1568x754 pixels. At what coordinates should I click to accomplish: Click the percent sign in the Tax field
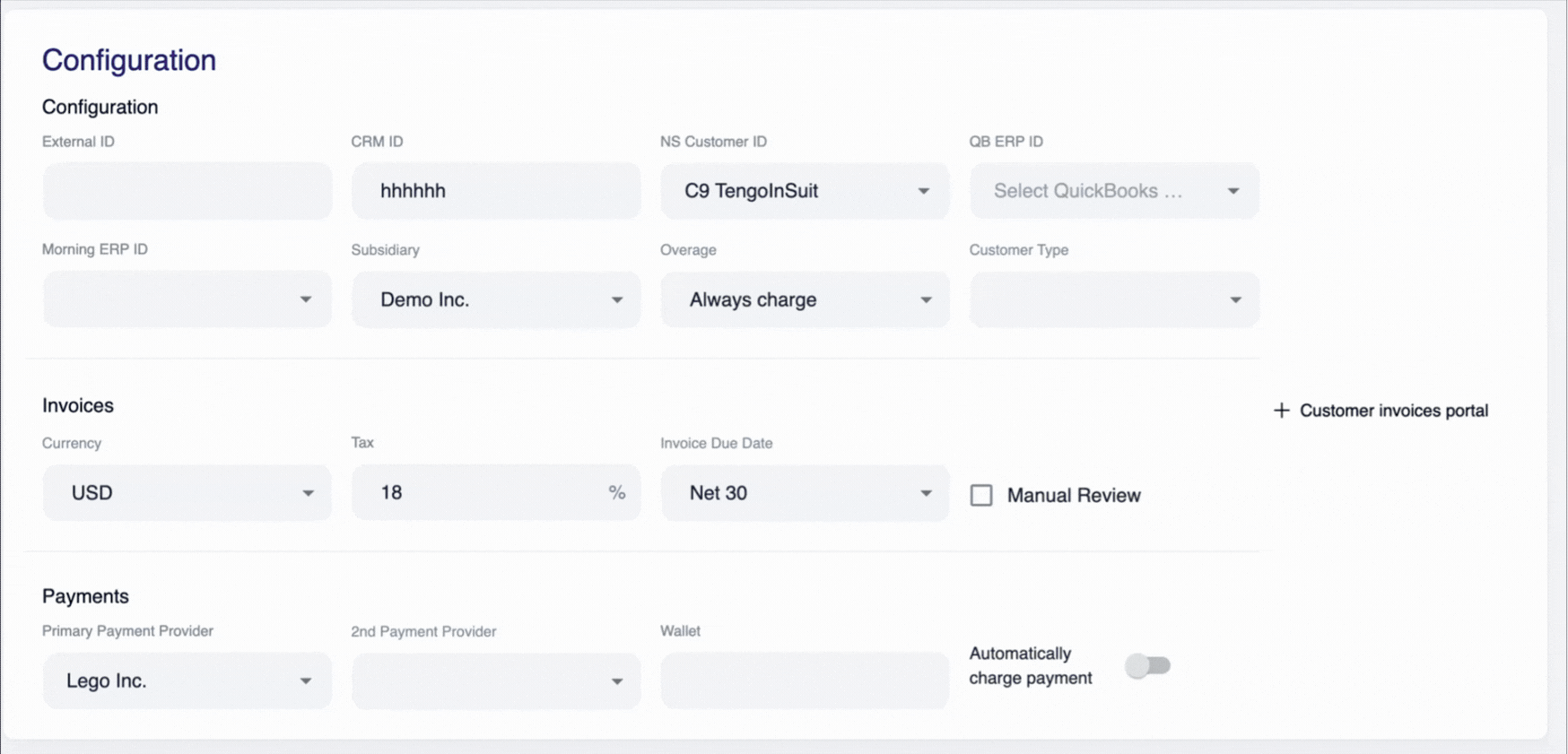tap(617, 492)
